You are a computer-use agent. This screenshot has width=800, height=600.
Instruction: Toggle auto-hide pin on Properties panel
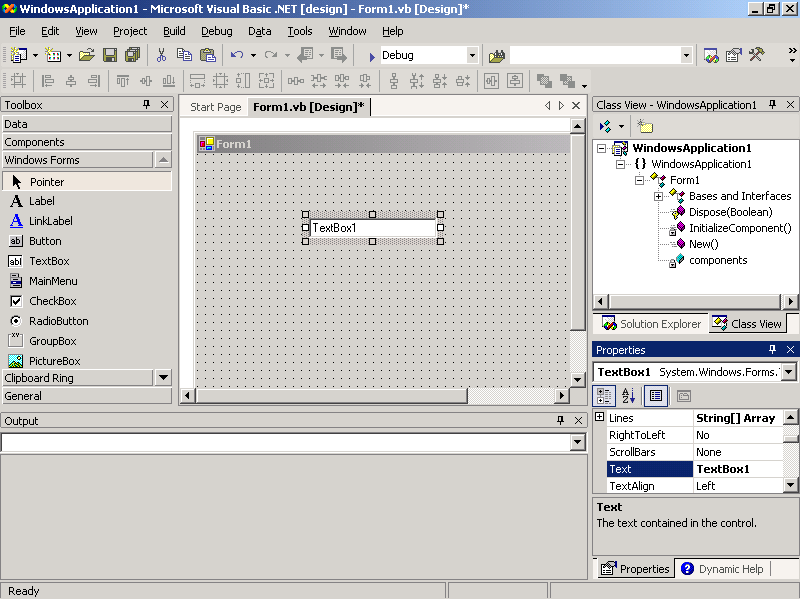[772, 349]
